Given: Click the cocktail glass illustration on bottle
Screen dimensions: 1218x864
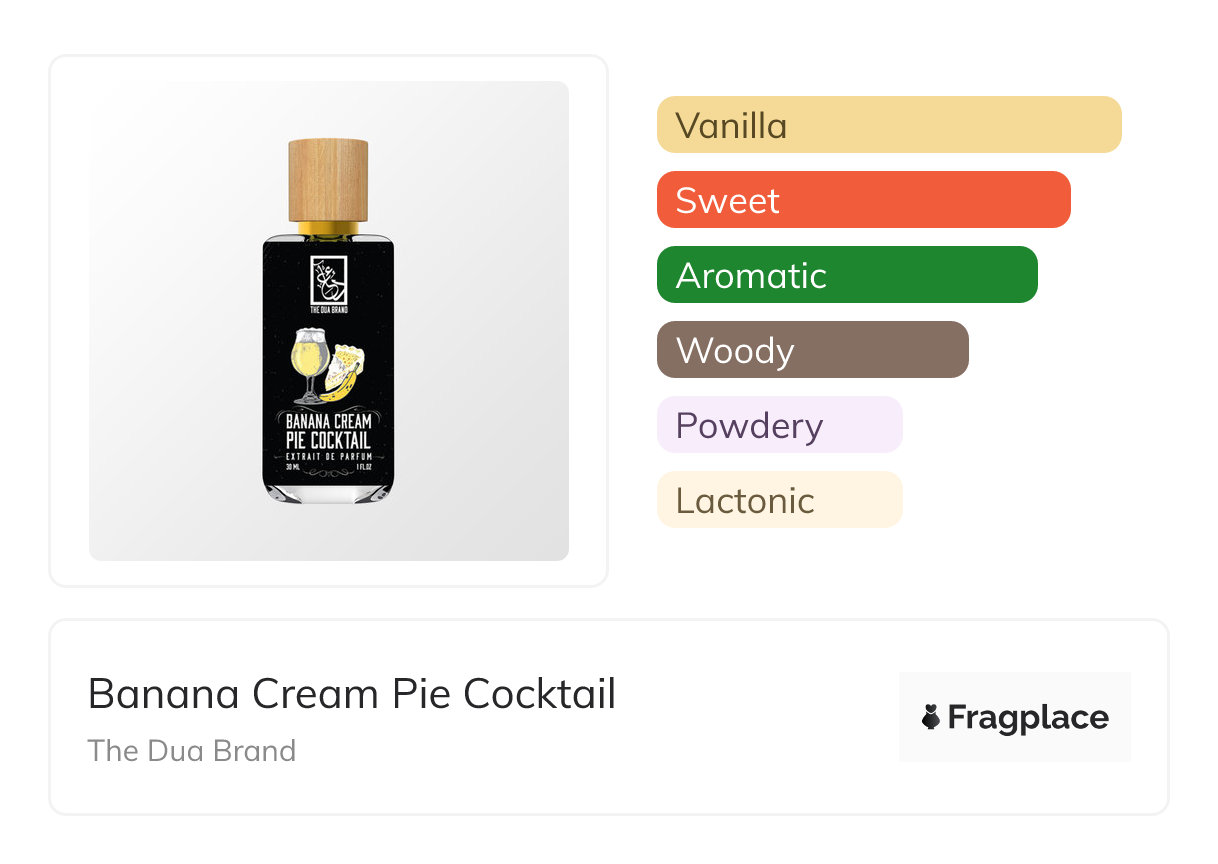Looking at the screenshot, I should click(309, 367).
